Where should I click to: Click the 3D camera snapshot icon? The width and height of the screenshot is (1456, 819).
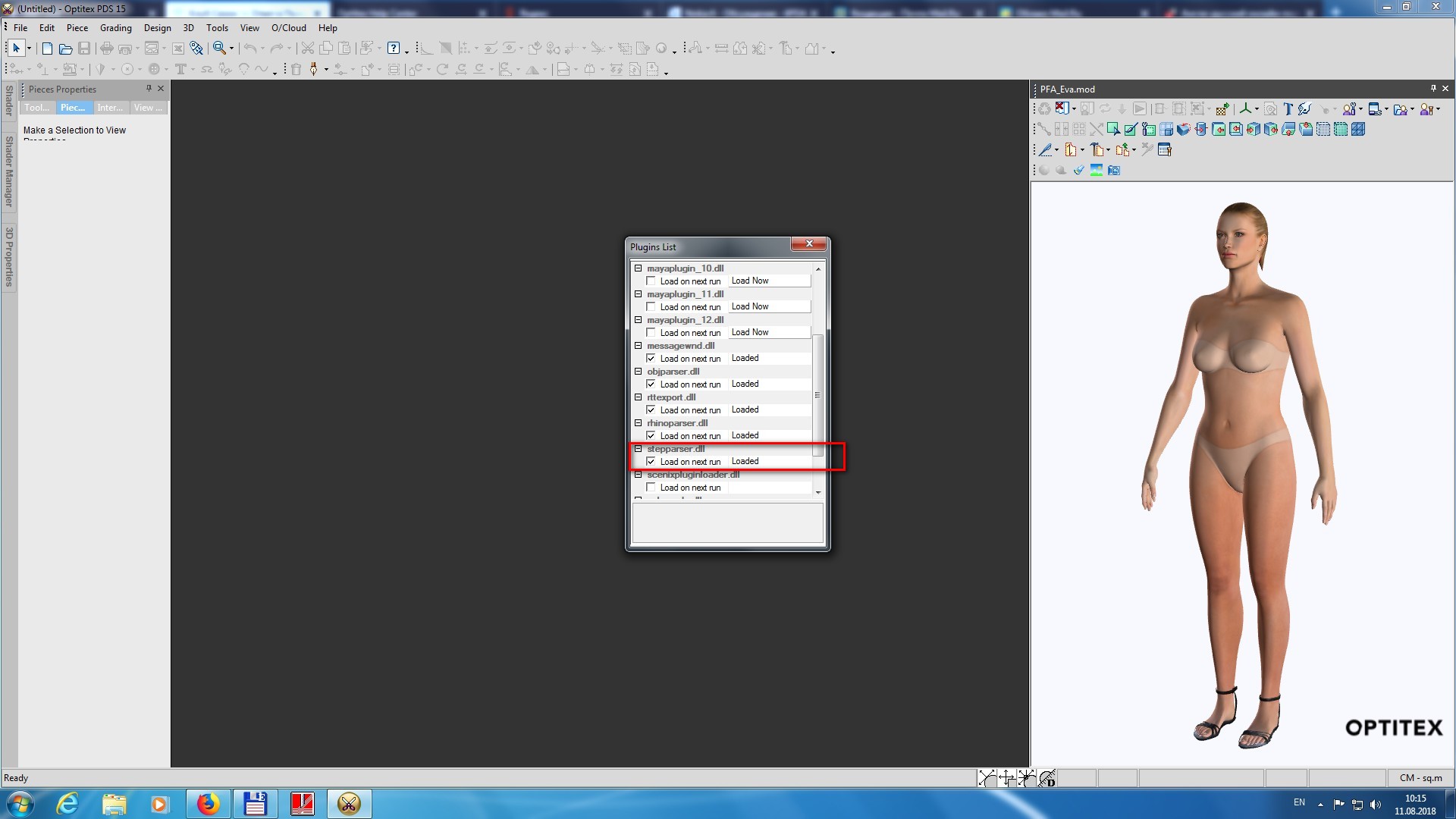click(x=1114, y=170)
